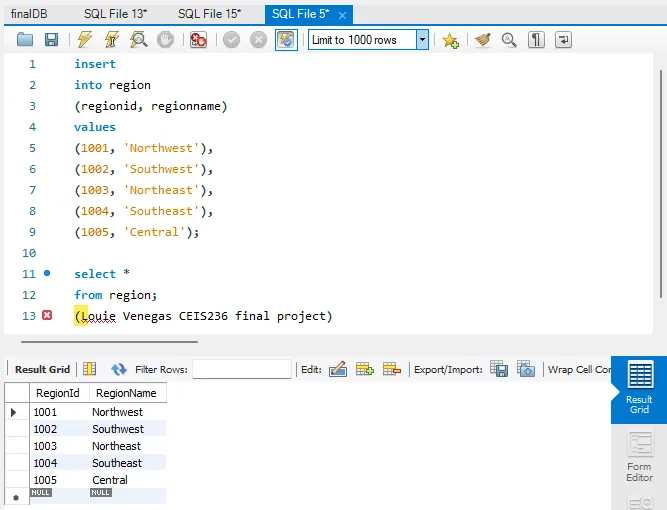This screenshot has height=510, width=667.
Task: Select the Result Grid side panel button
Action: (x=639, y=389)
